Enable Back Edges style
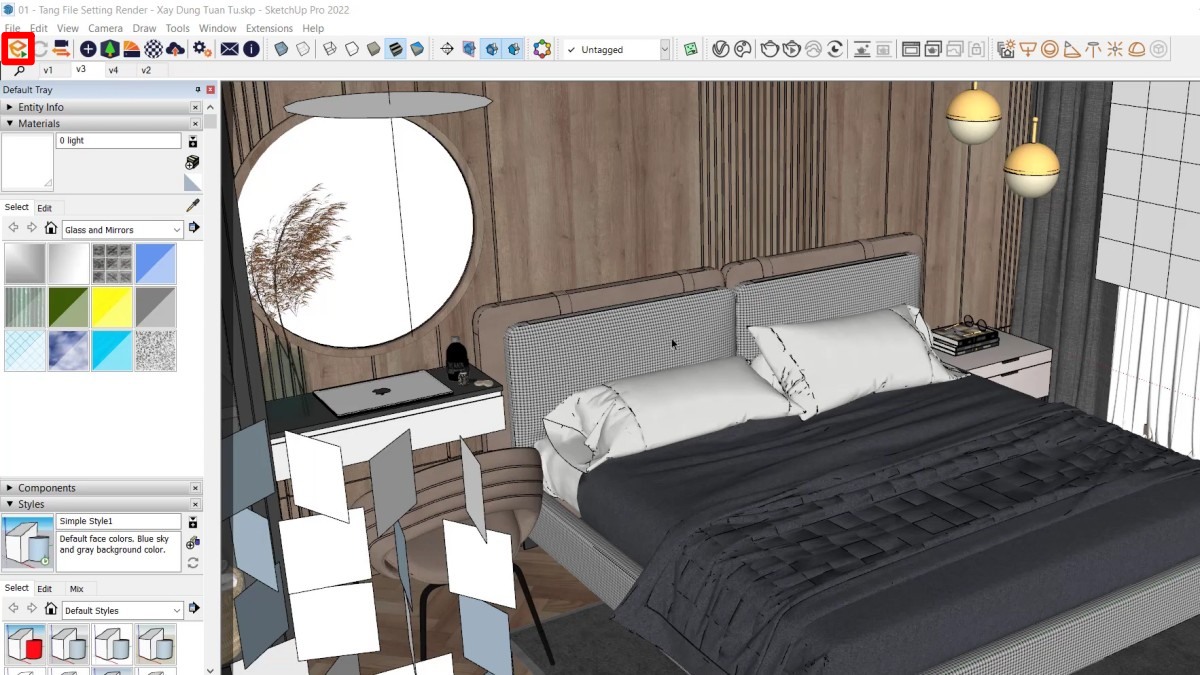 [x=303, y=49]
